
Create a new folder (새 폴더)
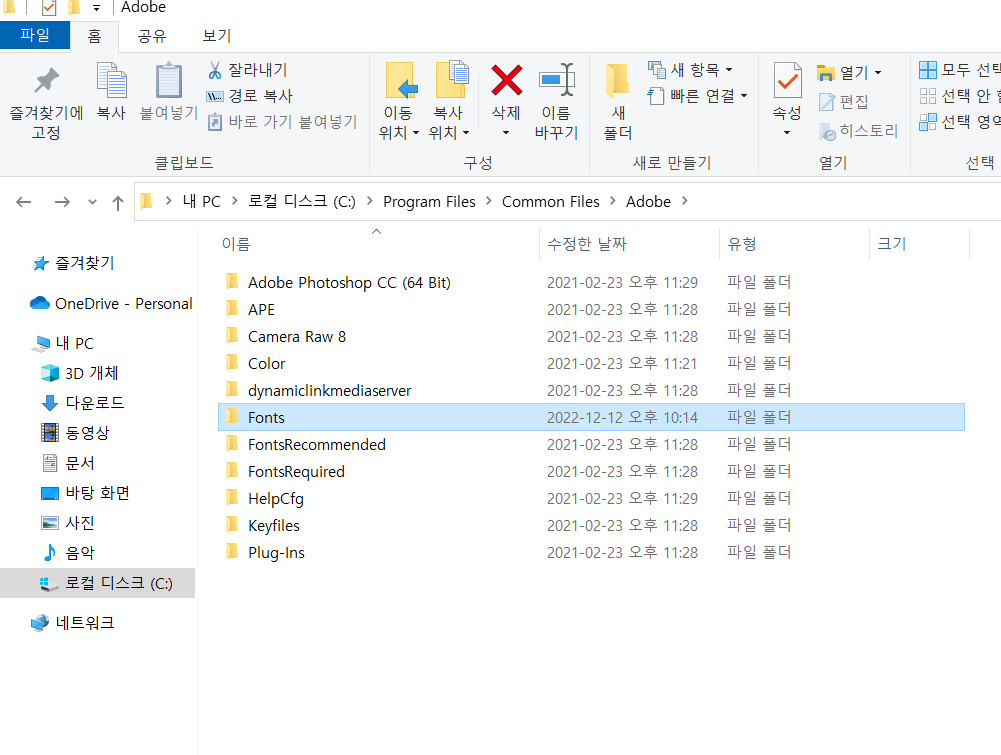[617, 102]
